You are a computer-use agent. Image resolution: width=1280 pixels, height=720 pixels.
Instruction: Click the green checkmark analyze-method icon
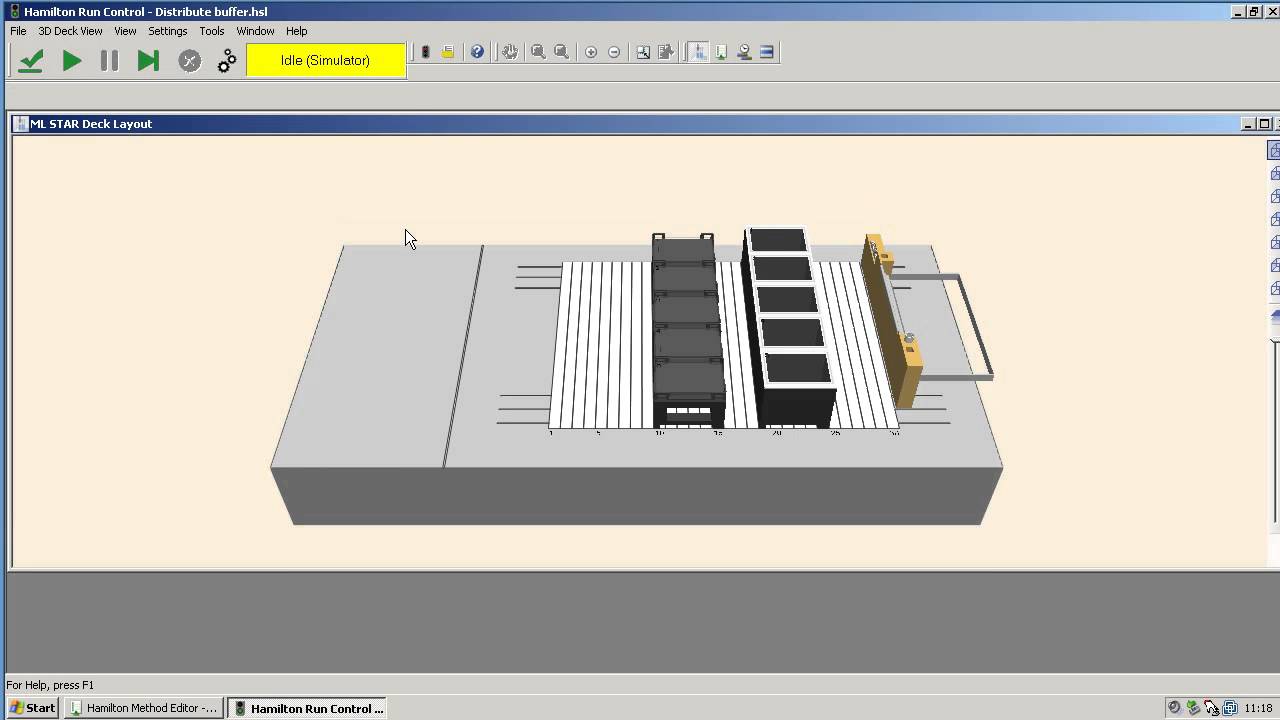(31, 61)
